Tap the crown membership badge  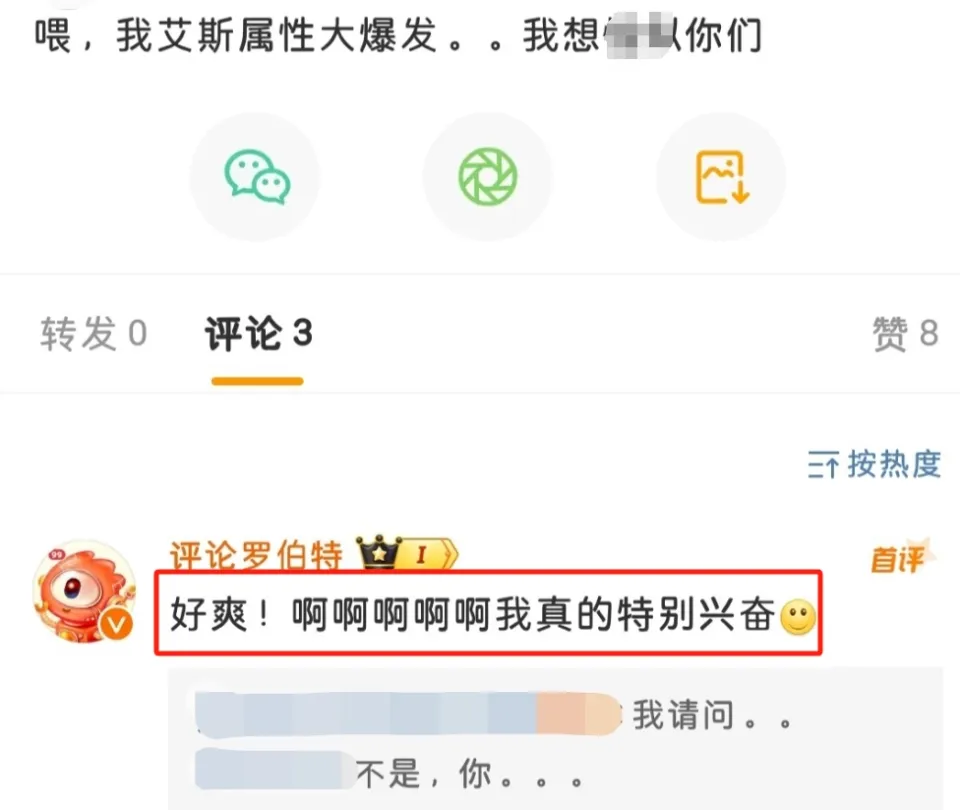379,552
